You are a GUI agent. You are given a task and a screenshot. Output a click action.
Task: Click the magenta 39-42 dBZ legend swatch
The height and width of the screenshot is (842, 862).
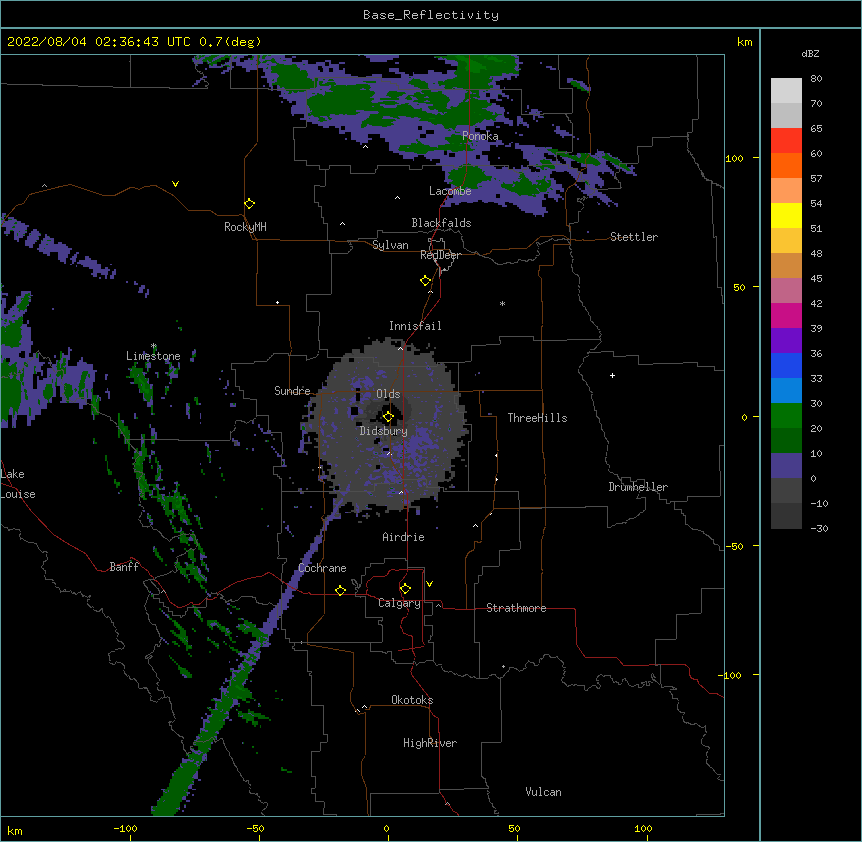point(786,315)
